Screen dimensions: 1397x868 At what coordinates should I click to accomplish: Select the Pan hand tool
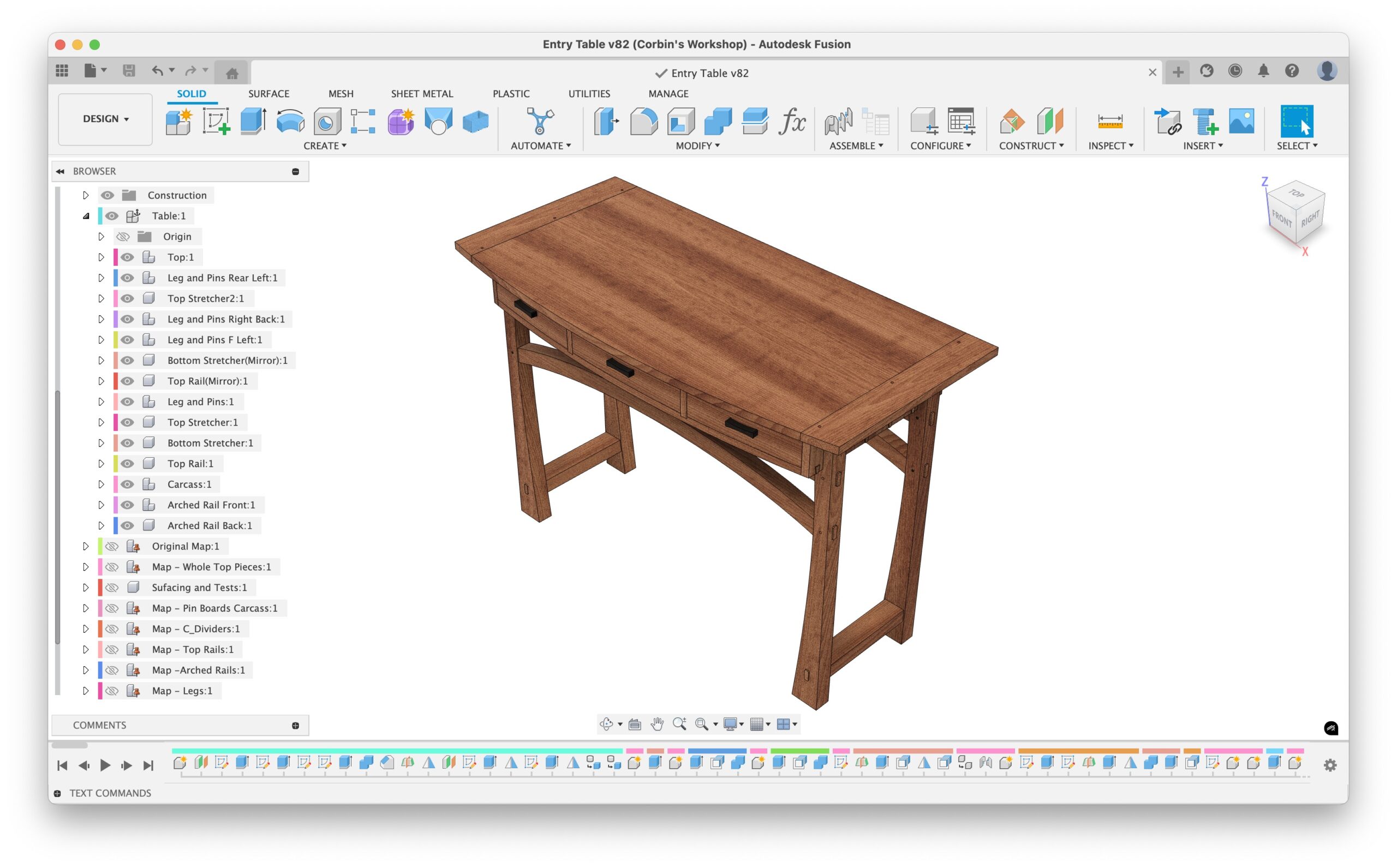658,725
